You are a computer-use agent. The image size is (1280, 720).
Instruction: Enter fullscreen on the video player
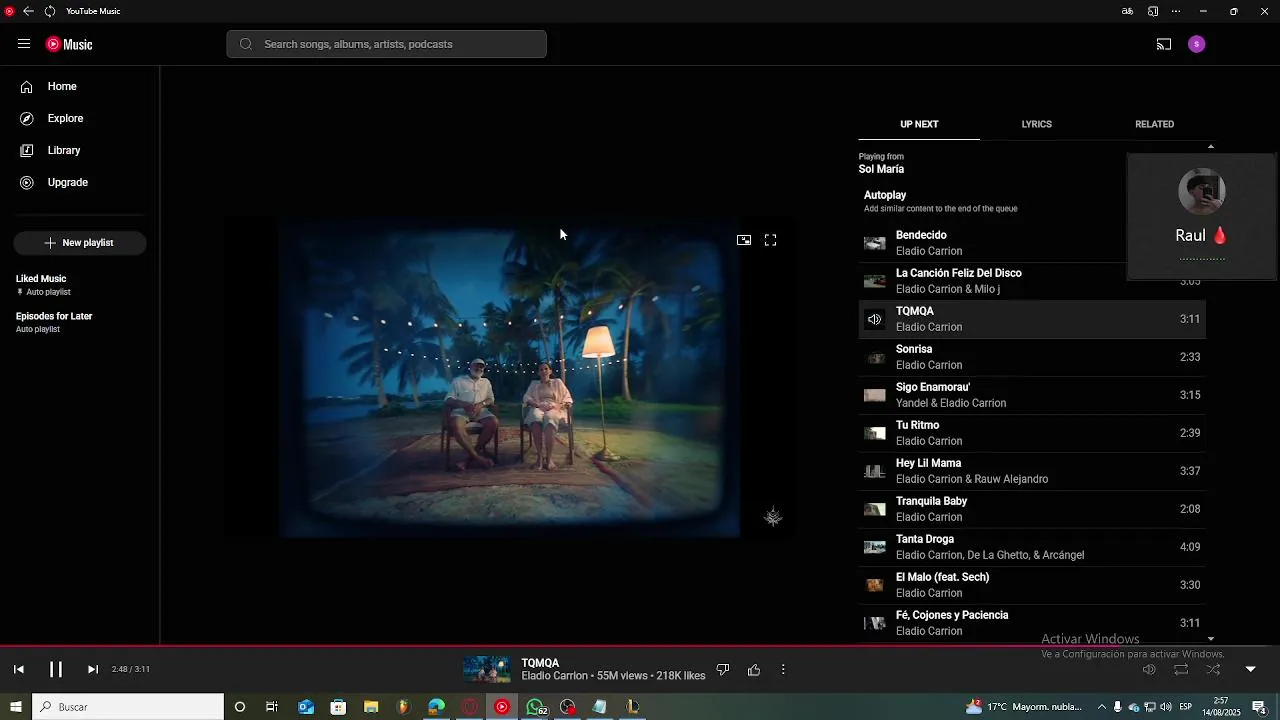click(x=770, y=240)
